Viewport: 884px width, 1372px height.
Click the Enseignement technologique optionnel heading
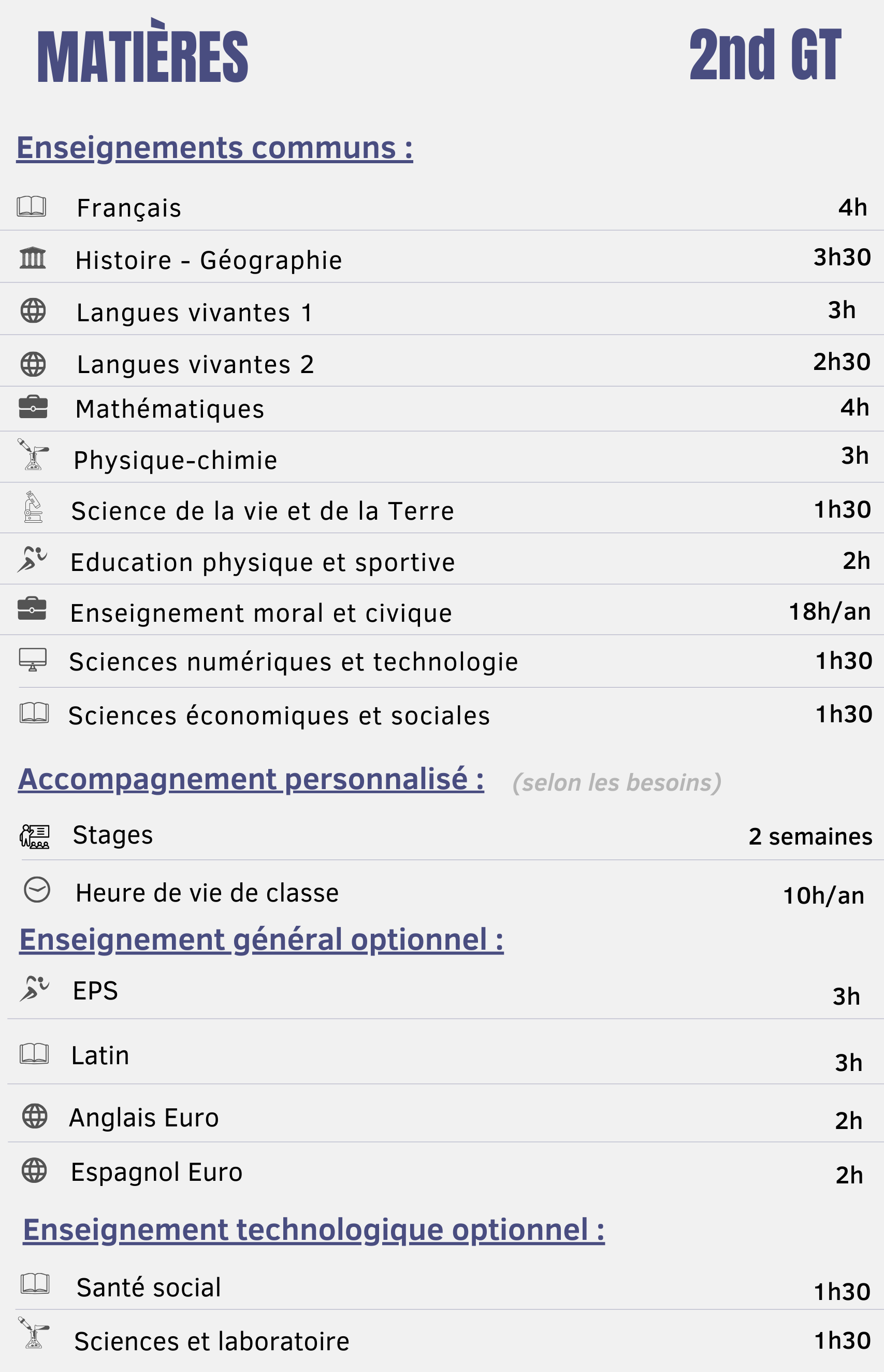point(314,1230)
